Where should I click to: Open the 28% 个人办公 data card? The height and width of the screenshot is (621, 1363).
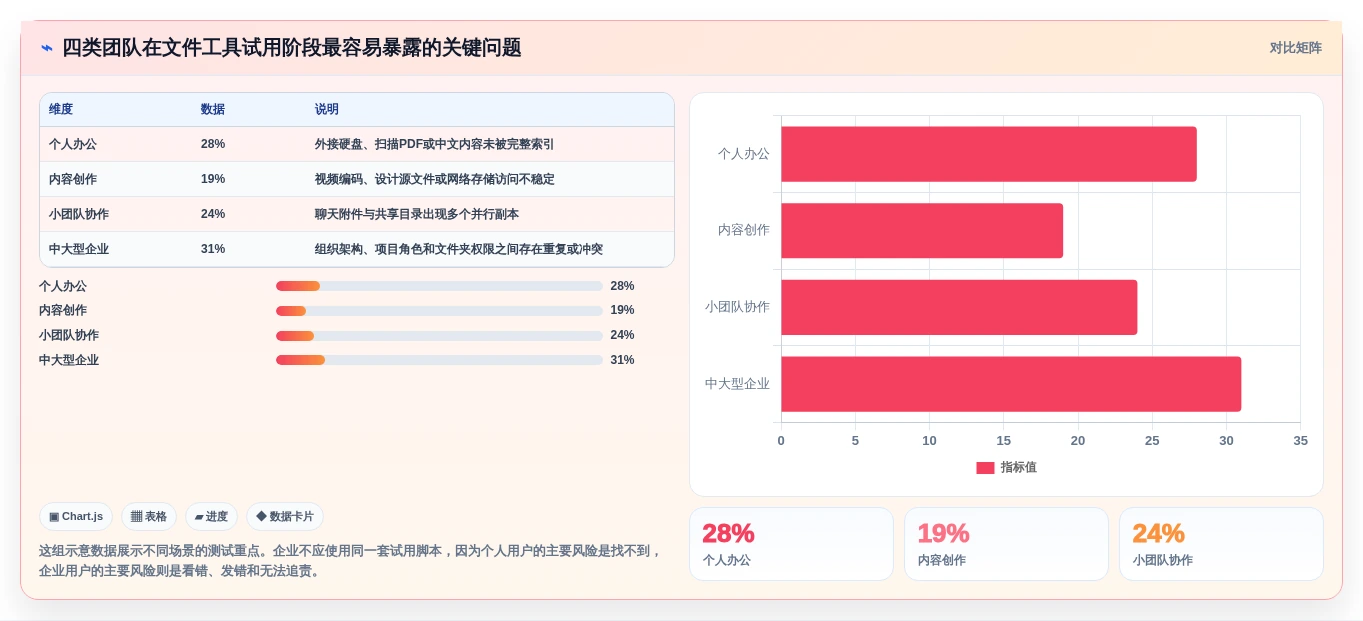pyautogui.click(x=791, y=544)
